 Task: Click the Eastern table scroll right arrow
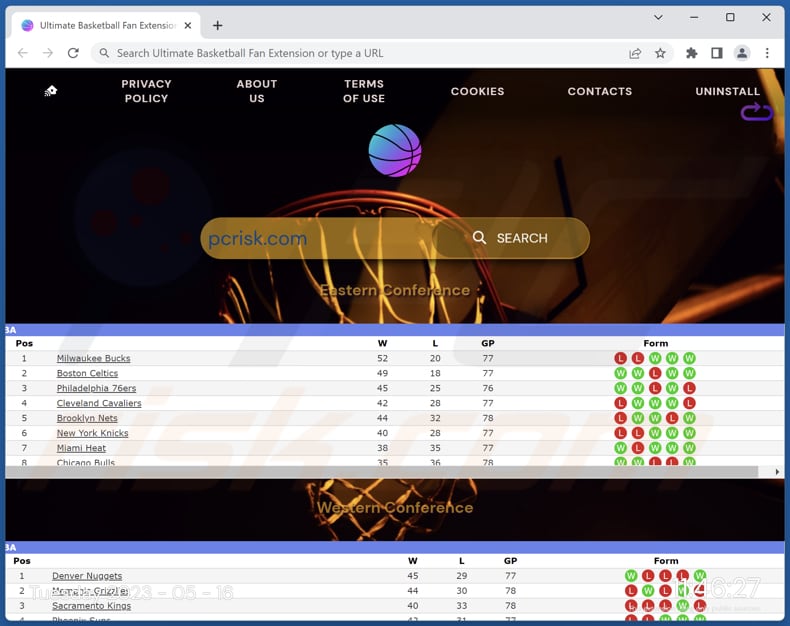point(777,472)
